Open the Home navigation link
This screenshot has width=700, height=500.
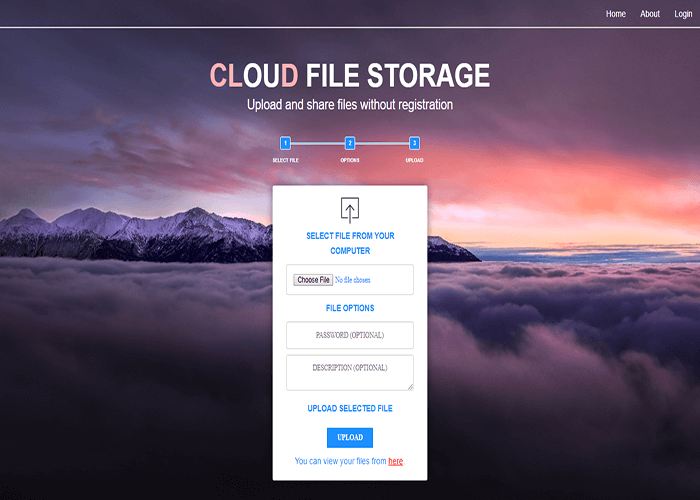pos(616,14)
